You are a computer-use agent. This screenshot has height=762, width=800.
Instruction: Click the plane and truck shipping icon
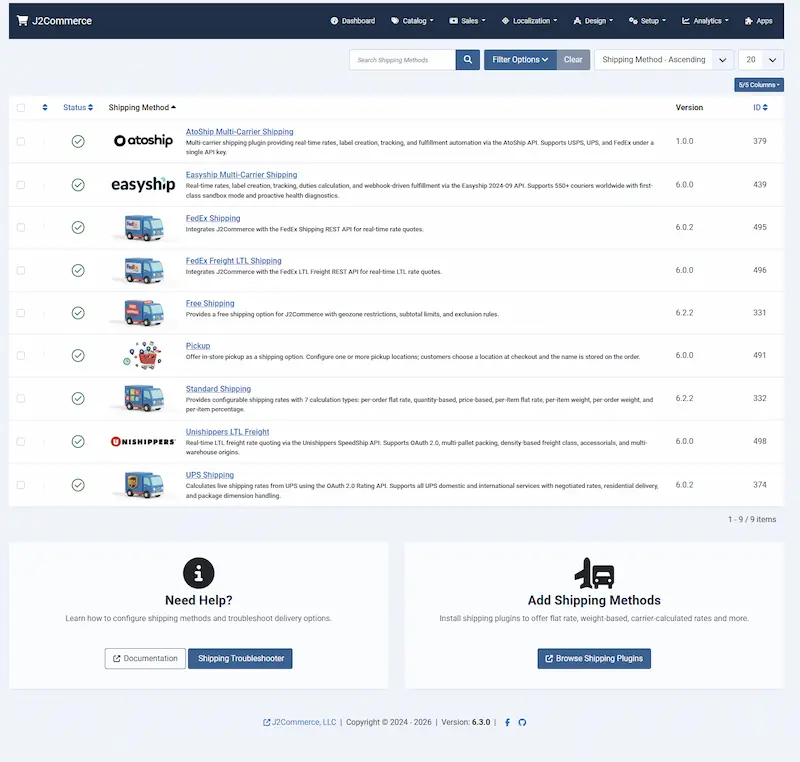tap(594, 573)
